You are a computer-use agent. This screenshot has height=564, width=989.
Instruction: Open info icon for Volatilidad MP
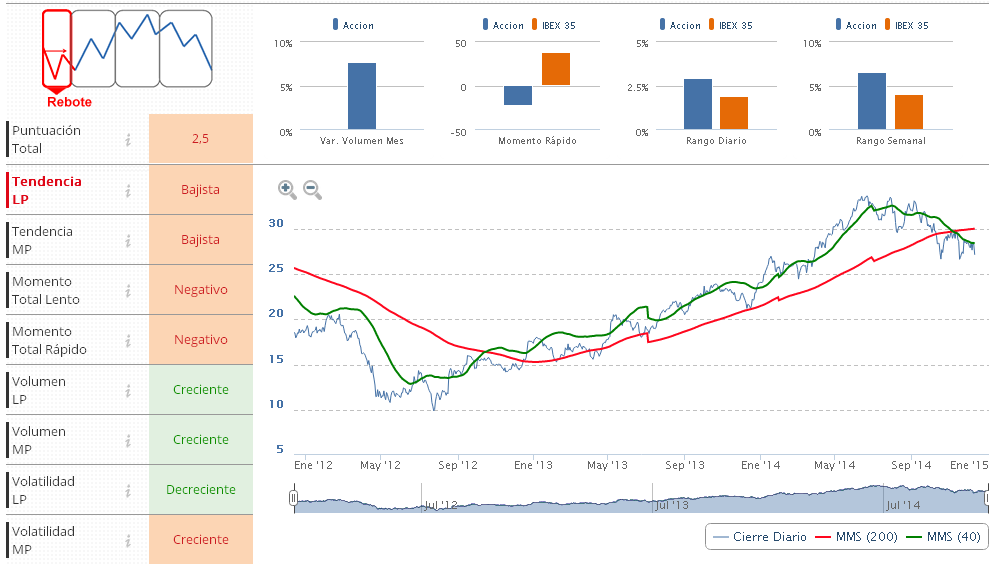[x=128, y=540]
